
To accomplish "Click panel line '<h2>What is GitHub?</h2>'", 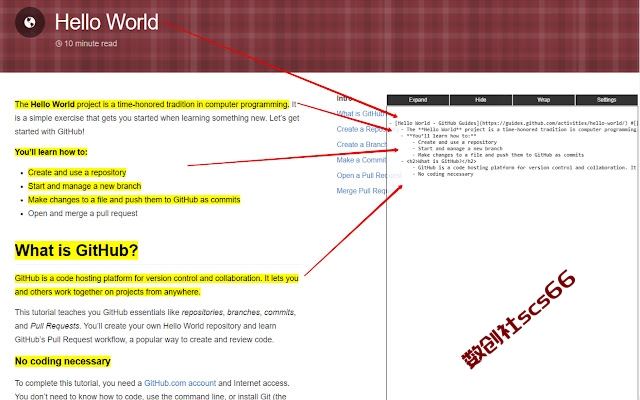I will point(439,161).
